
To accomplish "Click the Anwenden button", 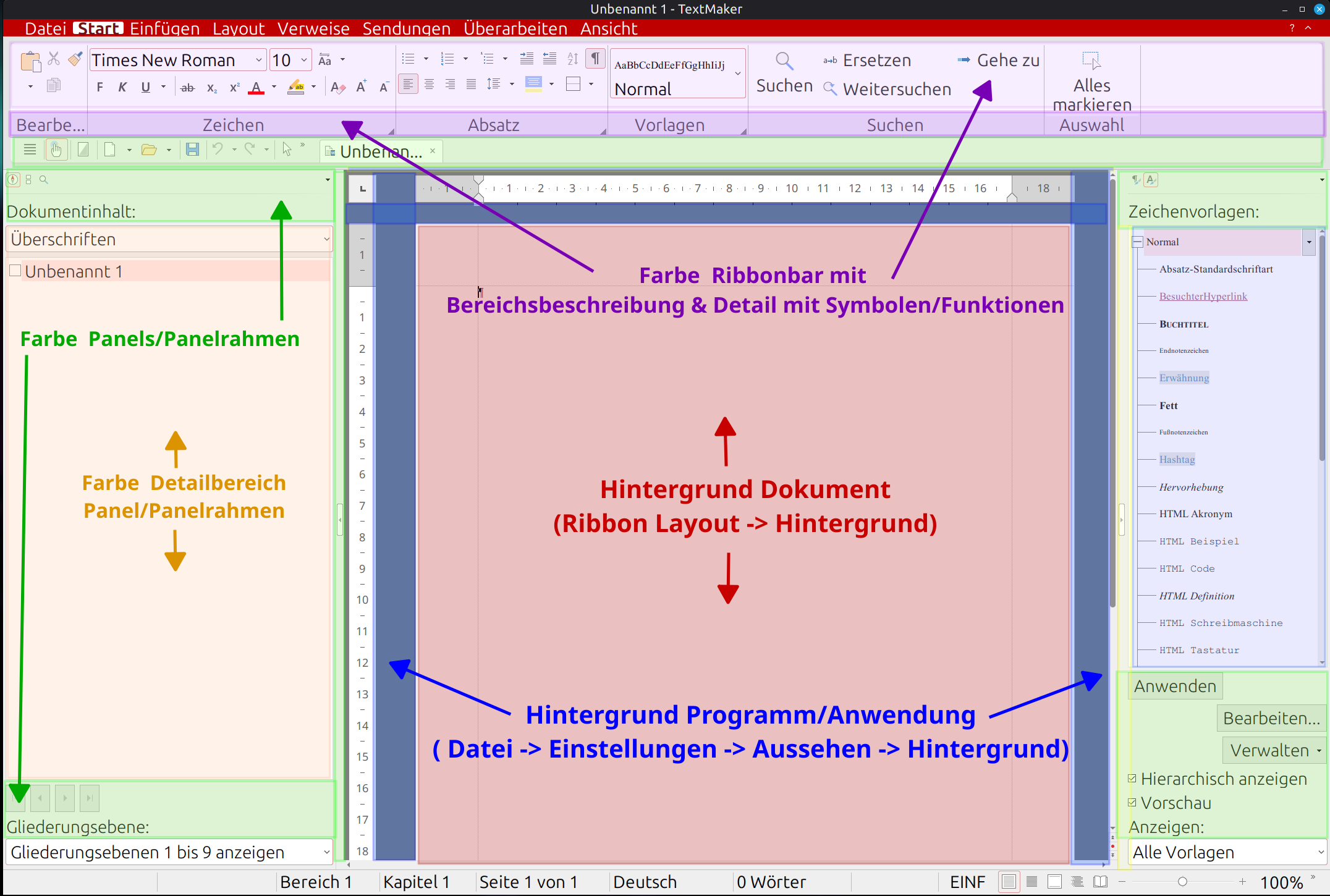I will pyautogui.click(x=1175, y=687).
